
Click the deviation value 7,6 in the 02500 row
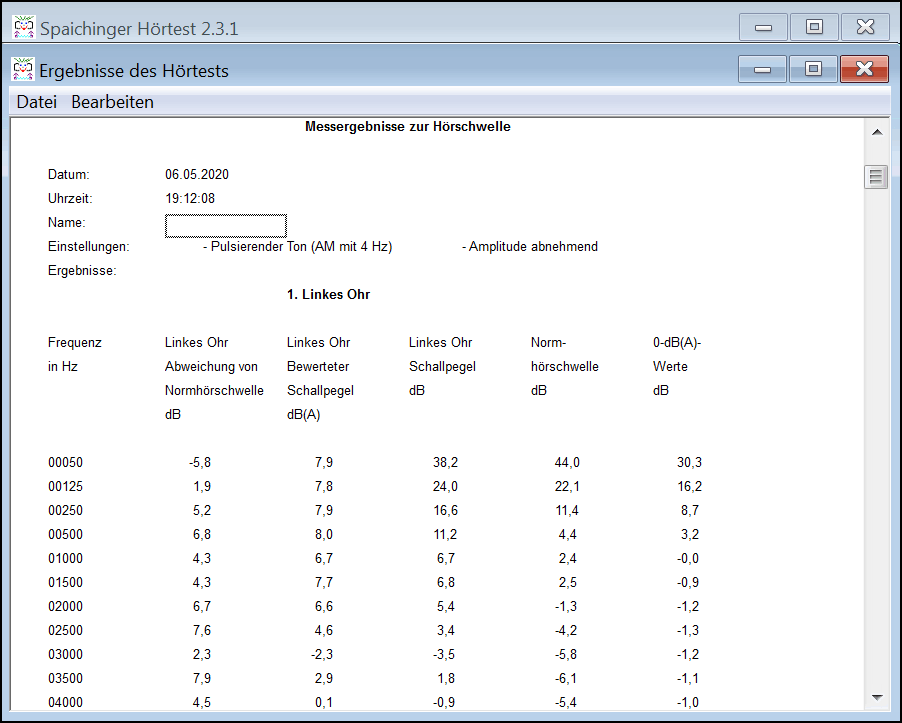pos(202,630)
